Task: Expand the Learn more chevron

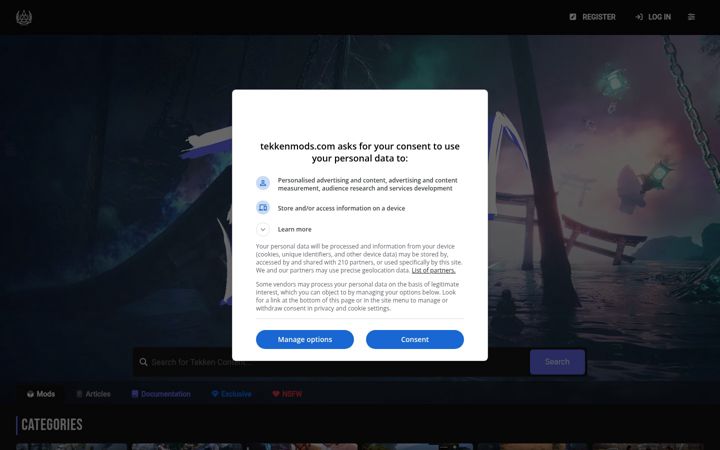Action: pyautogui.click(x=263, y=229)
